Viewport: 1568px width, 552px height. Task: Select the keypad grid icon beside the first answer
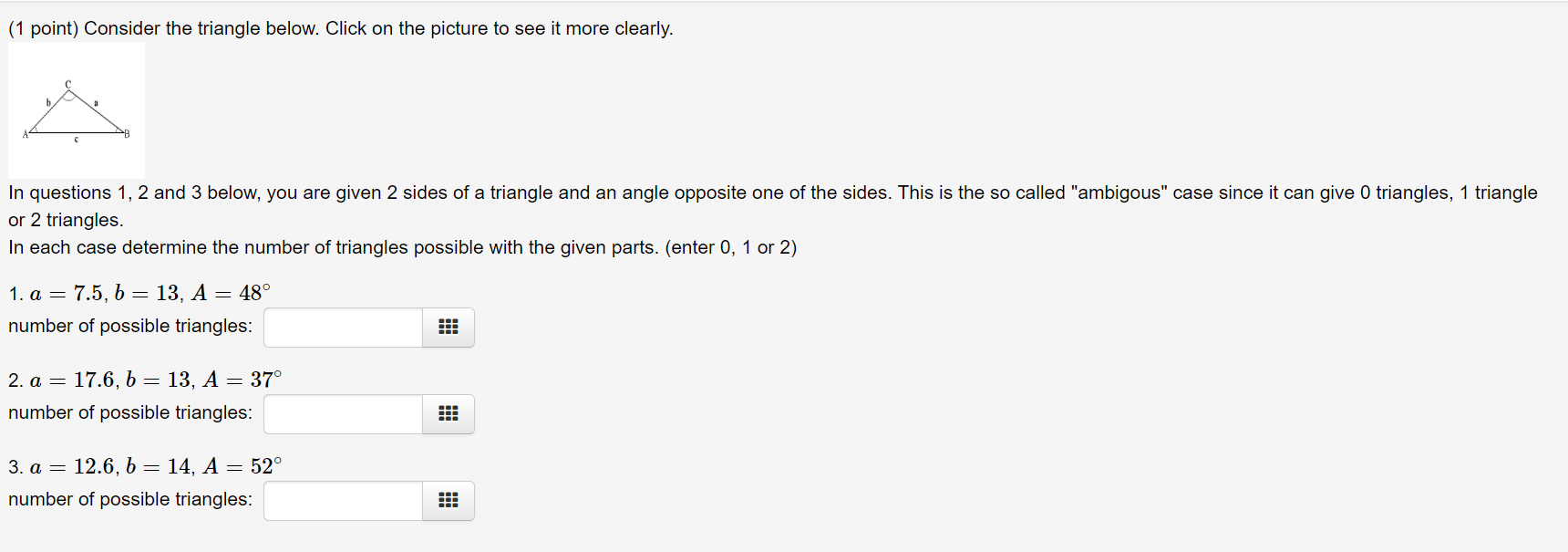[x=448, y=327]
